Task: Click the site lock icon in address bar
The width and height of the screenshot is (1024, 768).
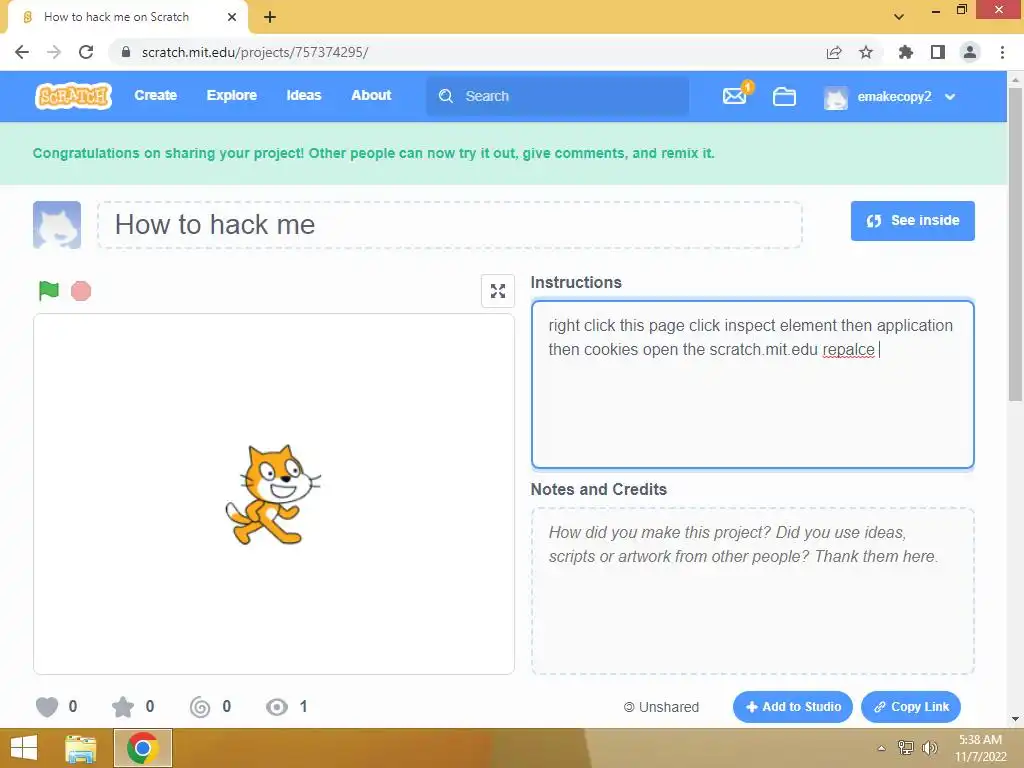Action: coord(126,52)
